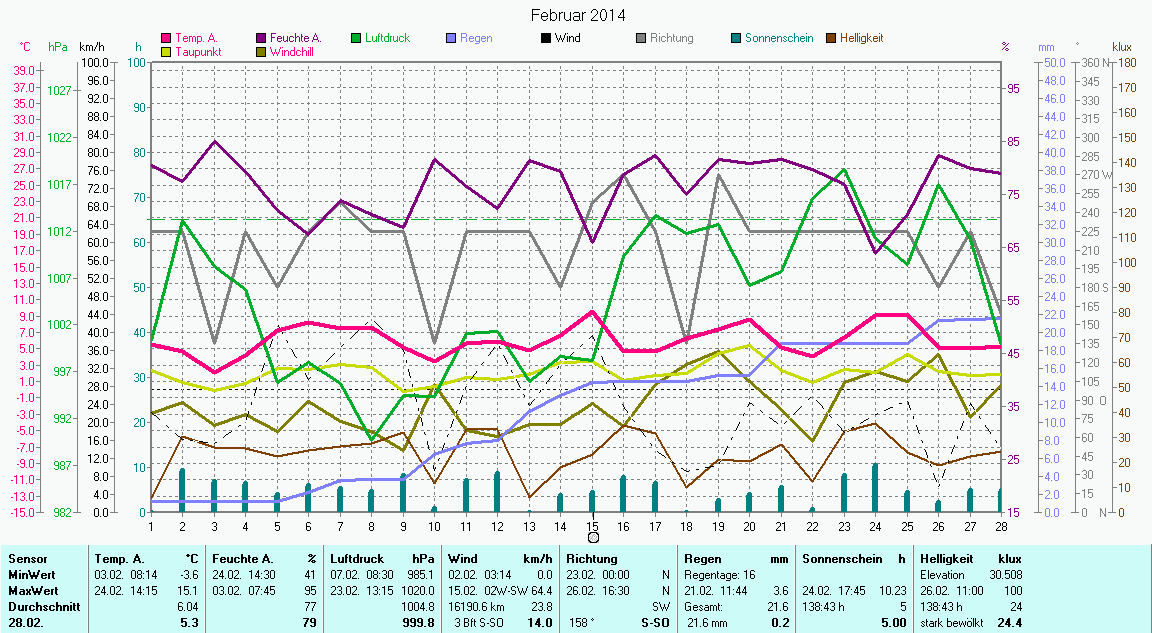Select day 28 on the x-axis
Screen dimensions: 1152x633
click(x=1001, y=525)
